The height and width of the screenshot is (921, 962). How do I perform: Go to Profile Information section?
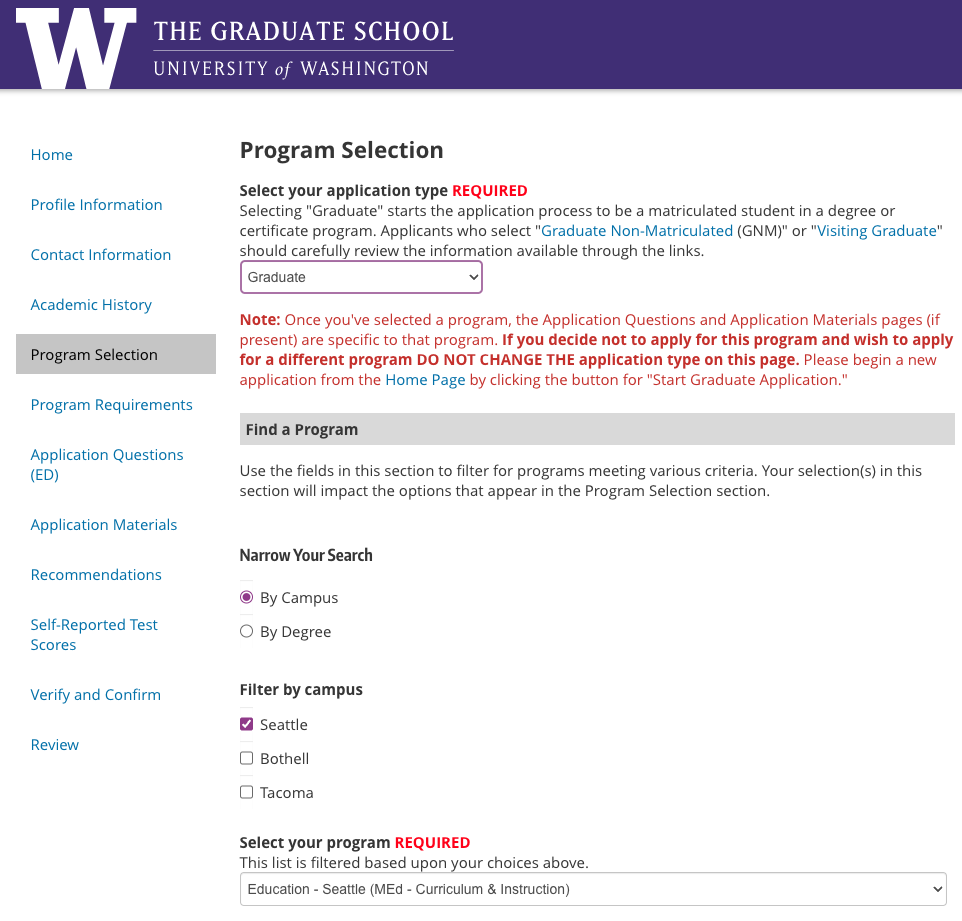96,205
